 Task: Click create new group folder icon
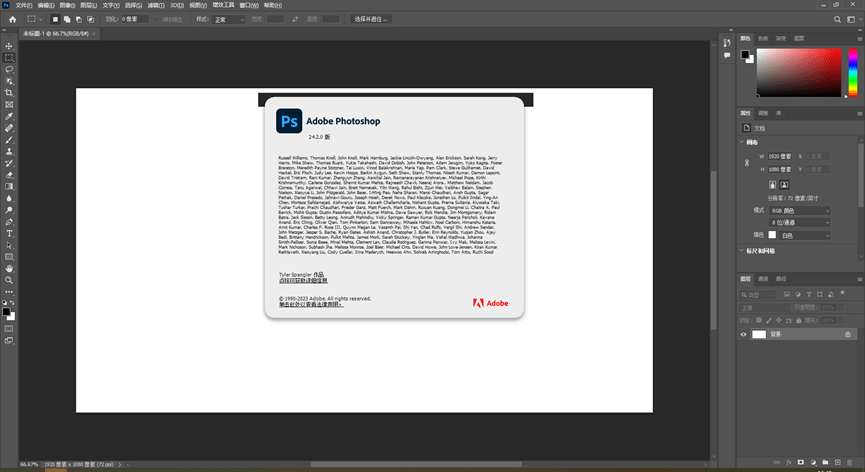pyautogui.click(x=825, y=462)
